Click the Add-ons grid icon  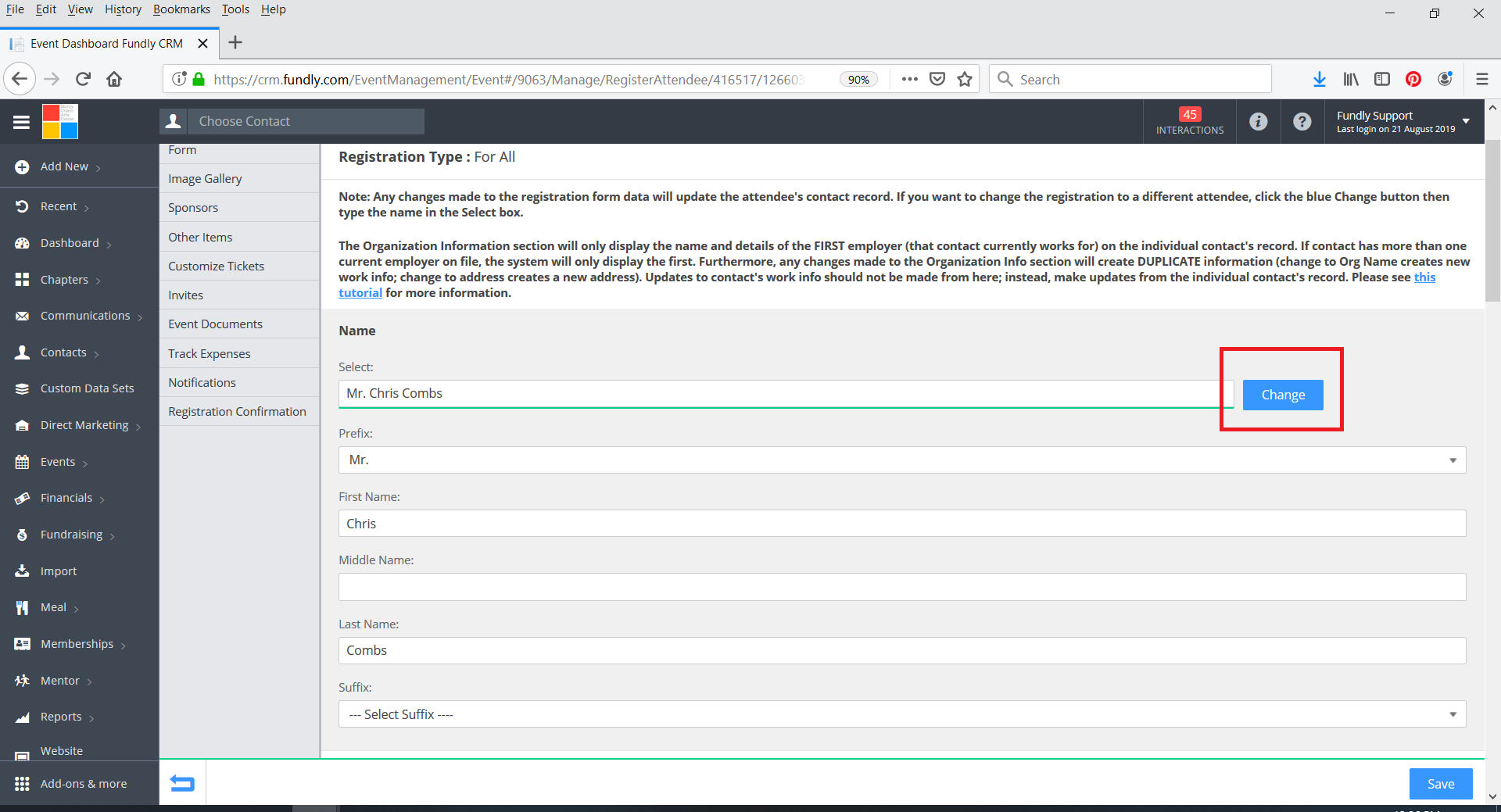pyautogui.click(x=22, y=783)
